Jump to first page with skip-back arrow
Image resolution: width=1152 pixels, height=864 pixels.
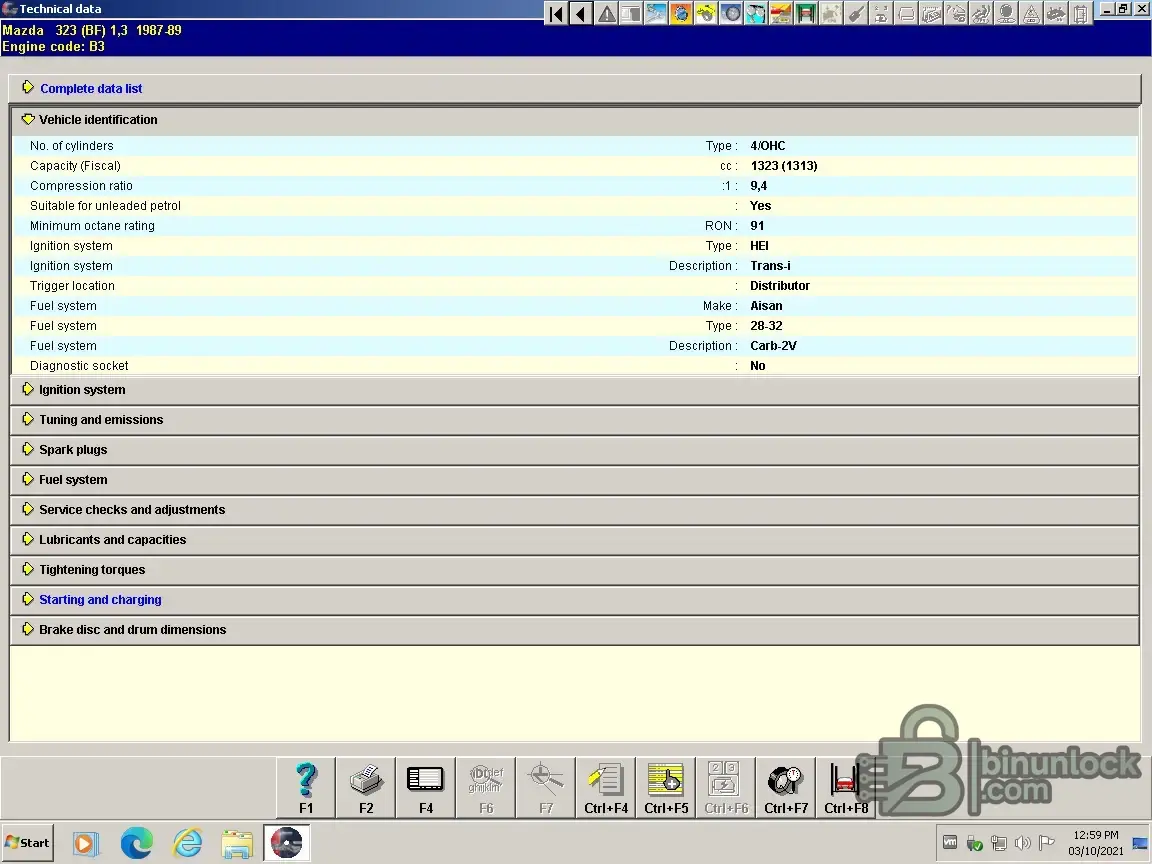[x=556, y=13]
